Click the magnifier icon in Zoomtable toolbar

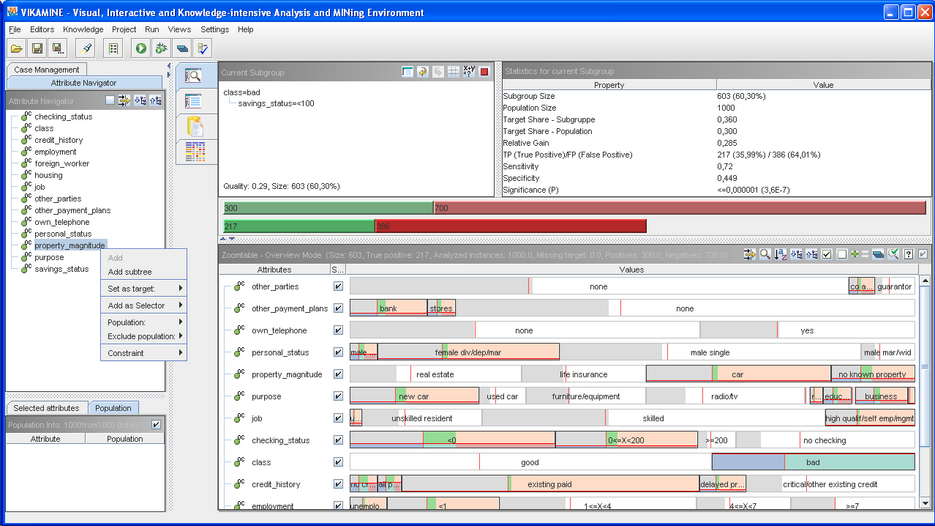[x=765, y=255]
